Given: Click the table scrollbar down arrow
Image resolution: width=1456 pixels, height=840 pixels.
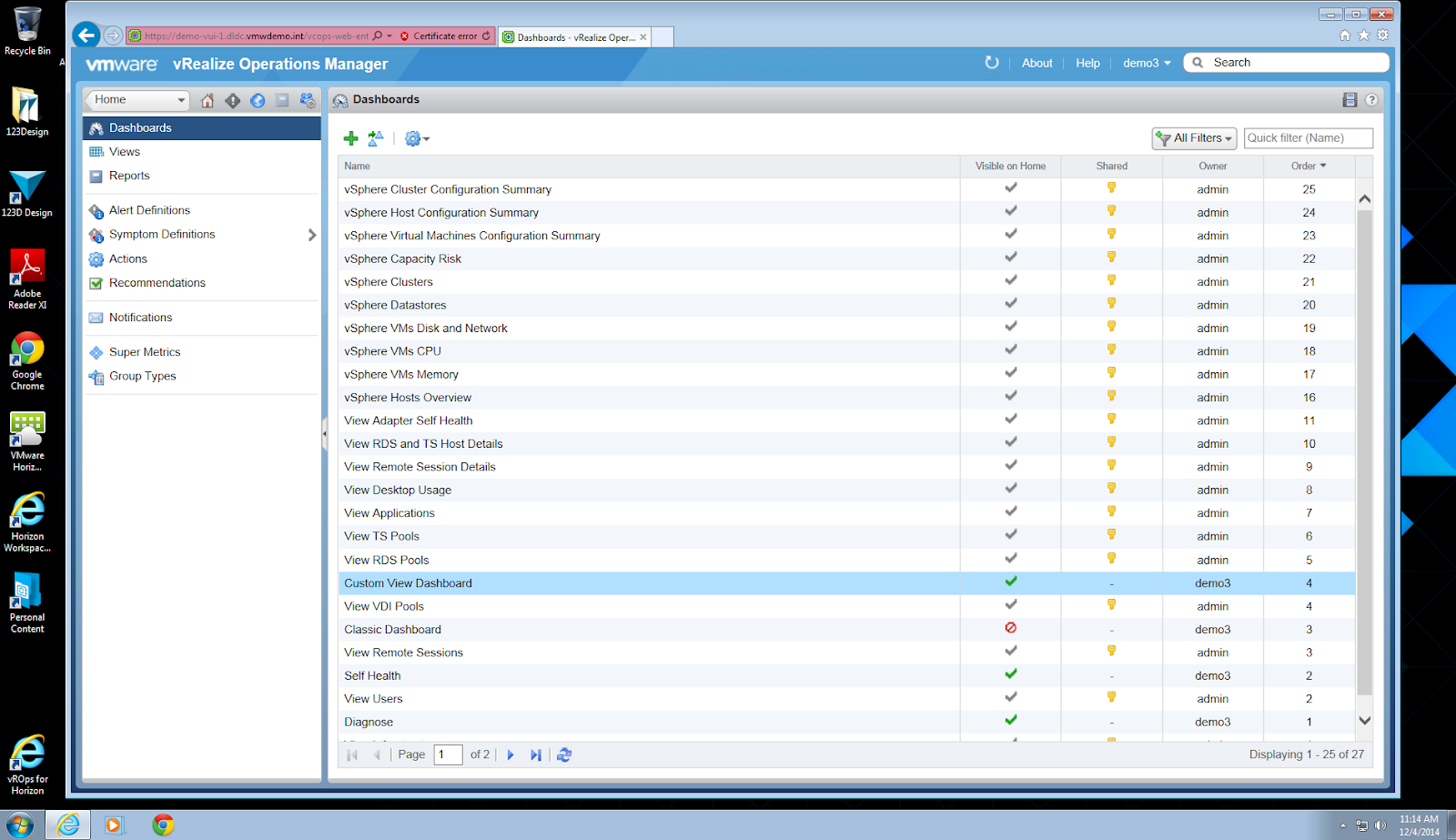Looking at the screenshot, I should (x=1364, y=721).
